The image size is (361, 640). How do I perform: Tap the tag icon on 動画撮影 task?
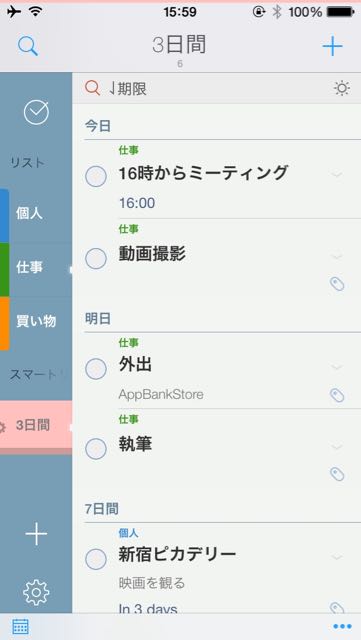click(337, 284)
